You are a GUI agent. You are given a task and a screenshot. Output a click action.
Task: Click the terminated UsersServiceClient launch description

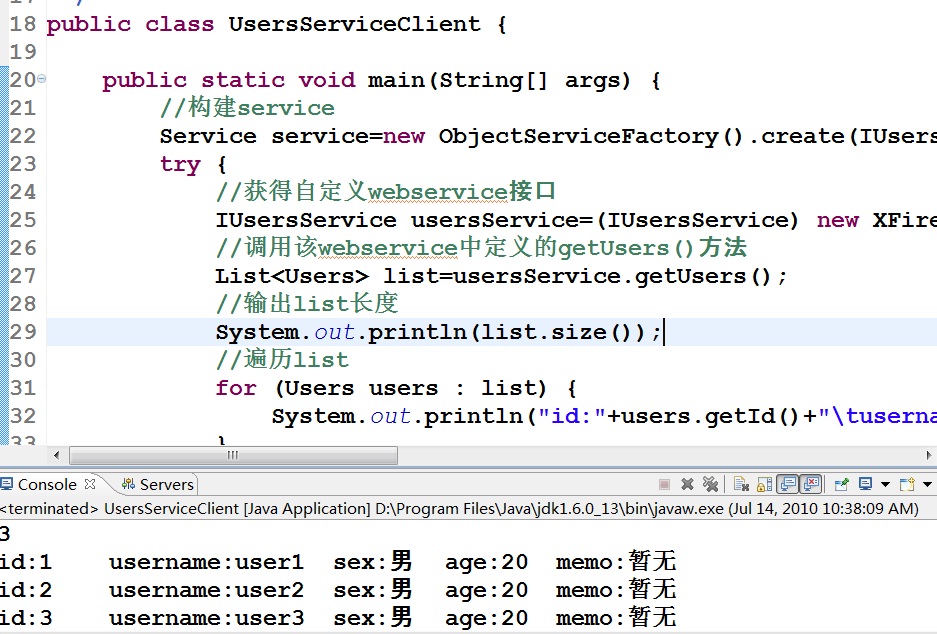[459, 509]
